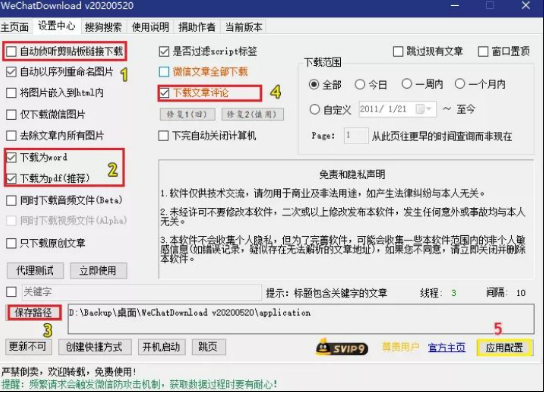Switch to the 主页面 tab
Viewport: 544px width, 395px height.
[x=15, y=27]
